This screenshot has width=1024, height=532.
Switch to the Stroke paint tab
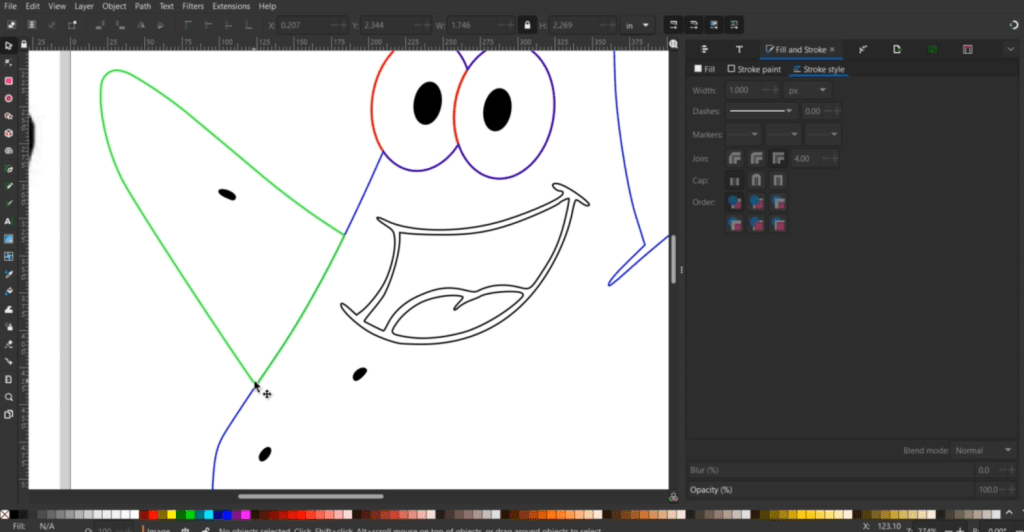pos(754,69)
